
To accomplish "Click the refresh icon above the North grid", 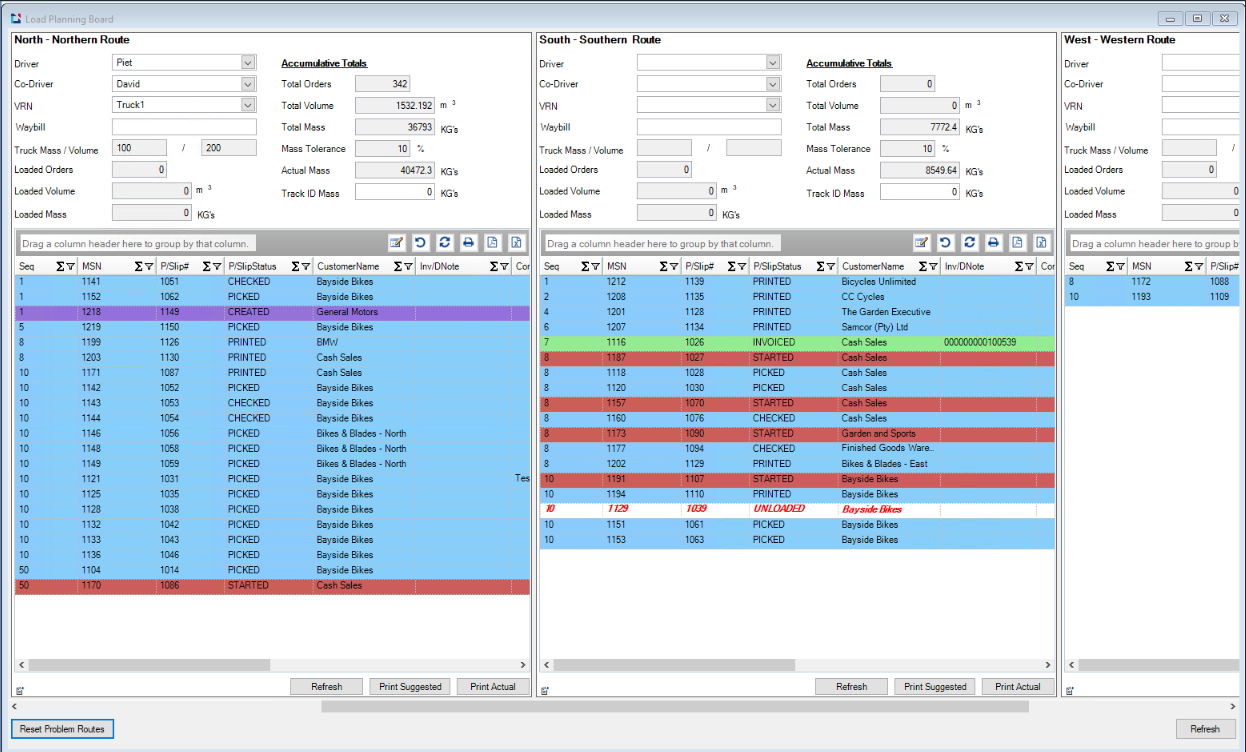I will point(444,243).
